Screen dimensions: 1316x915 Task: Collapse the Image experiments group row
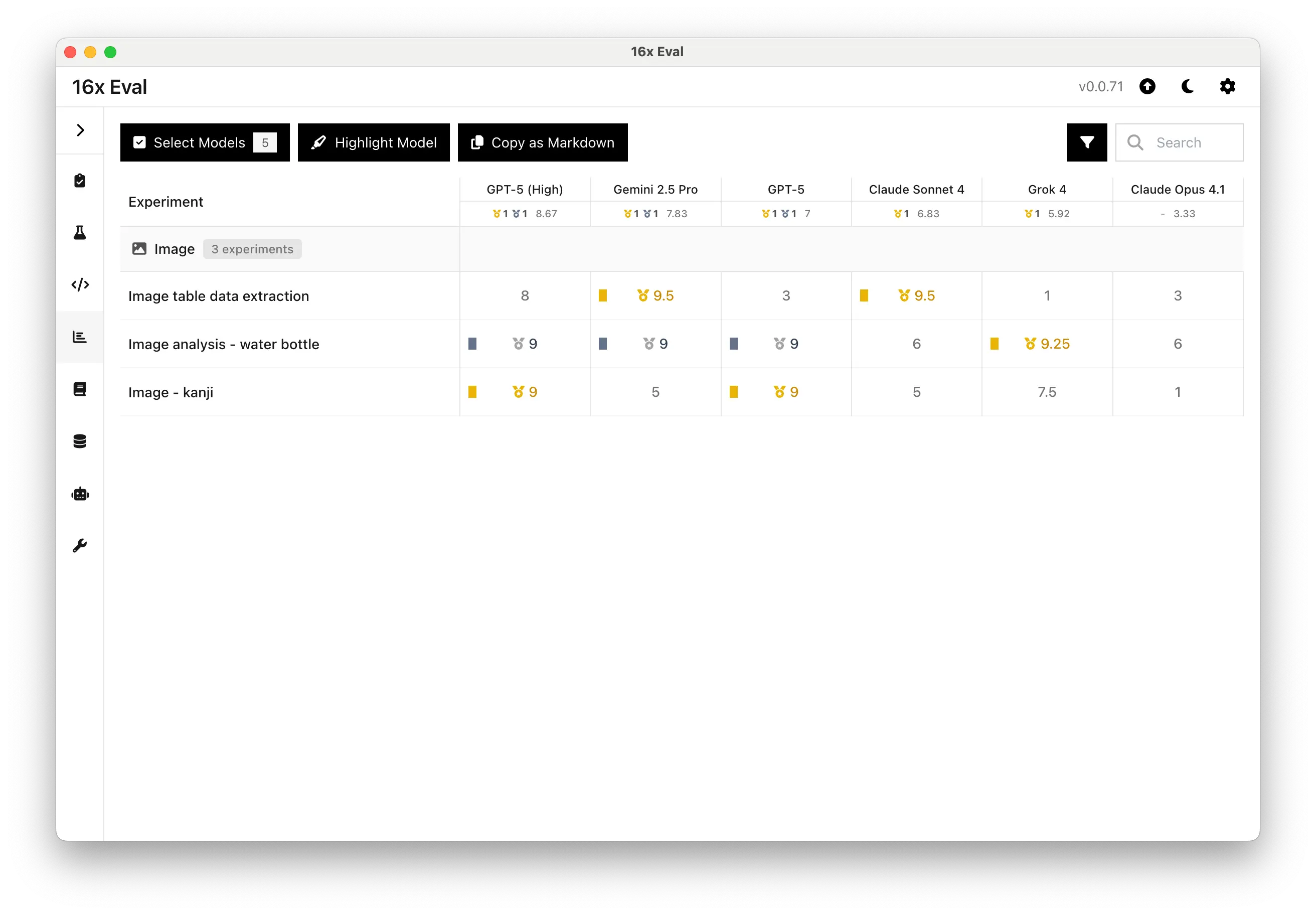click(174, 249)
